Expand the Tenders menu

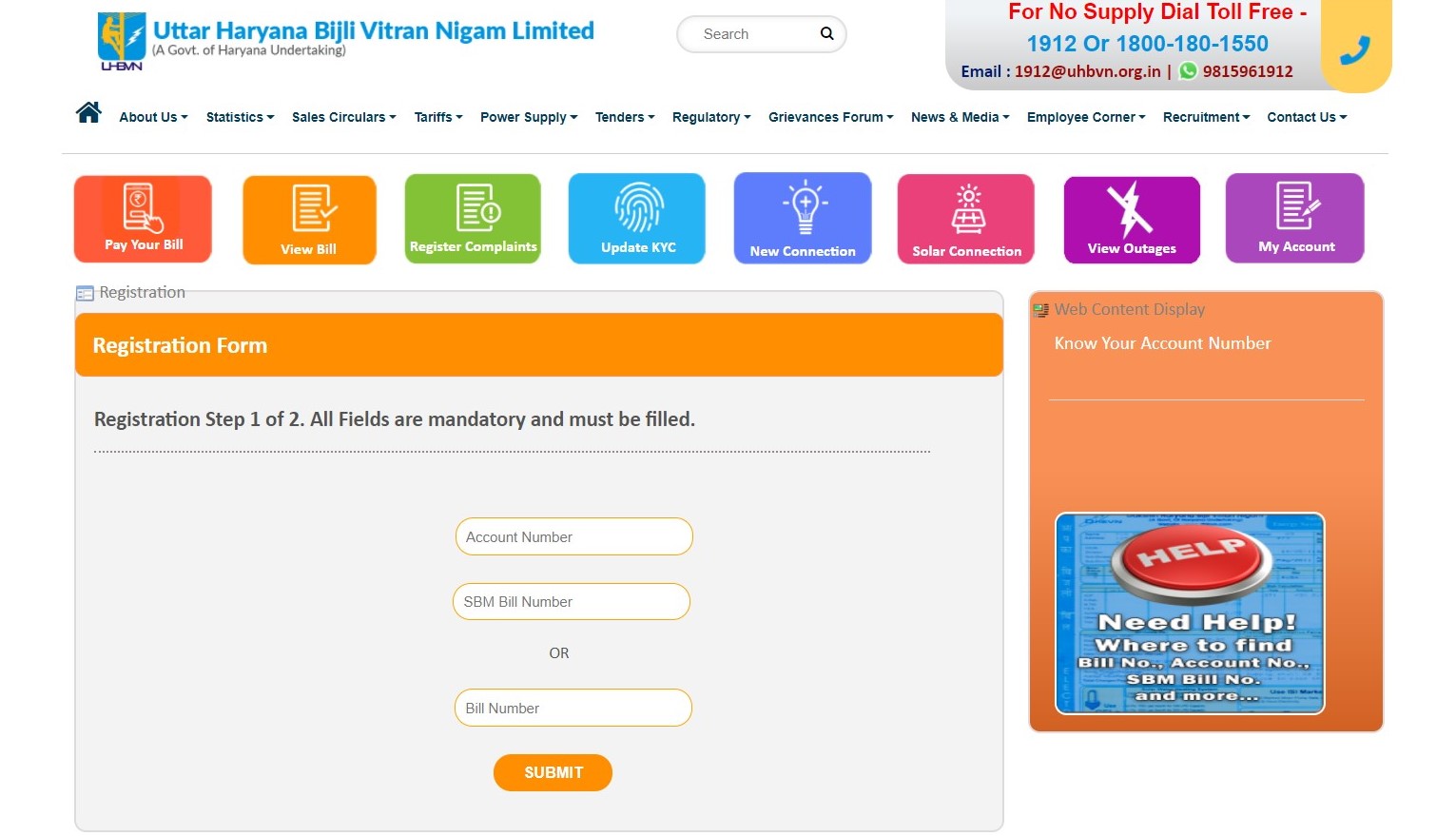[x=625, y=117]
